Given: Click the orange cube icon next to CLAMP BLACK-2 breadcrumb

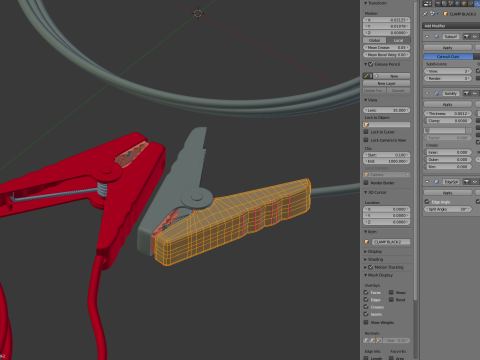Looking at the screenshot, I should (x=446, y=14).
